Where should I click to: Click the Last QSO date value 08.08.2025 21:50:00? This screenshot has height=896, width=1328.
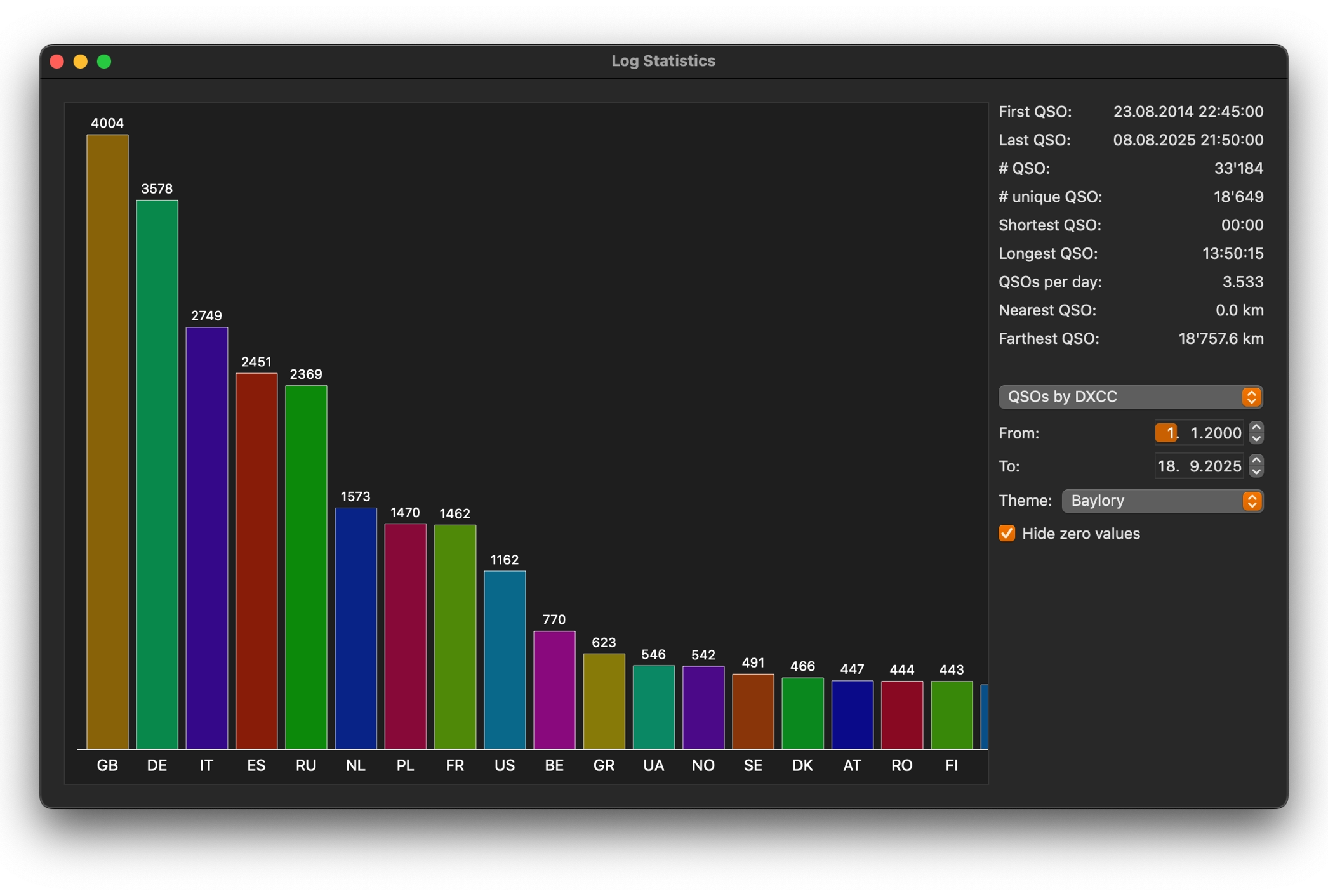[x=1188, y=140]
